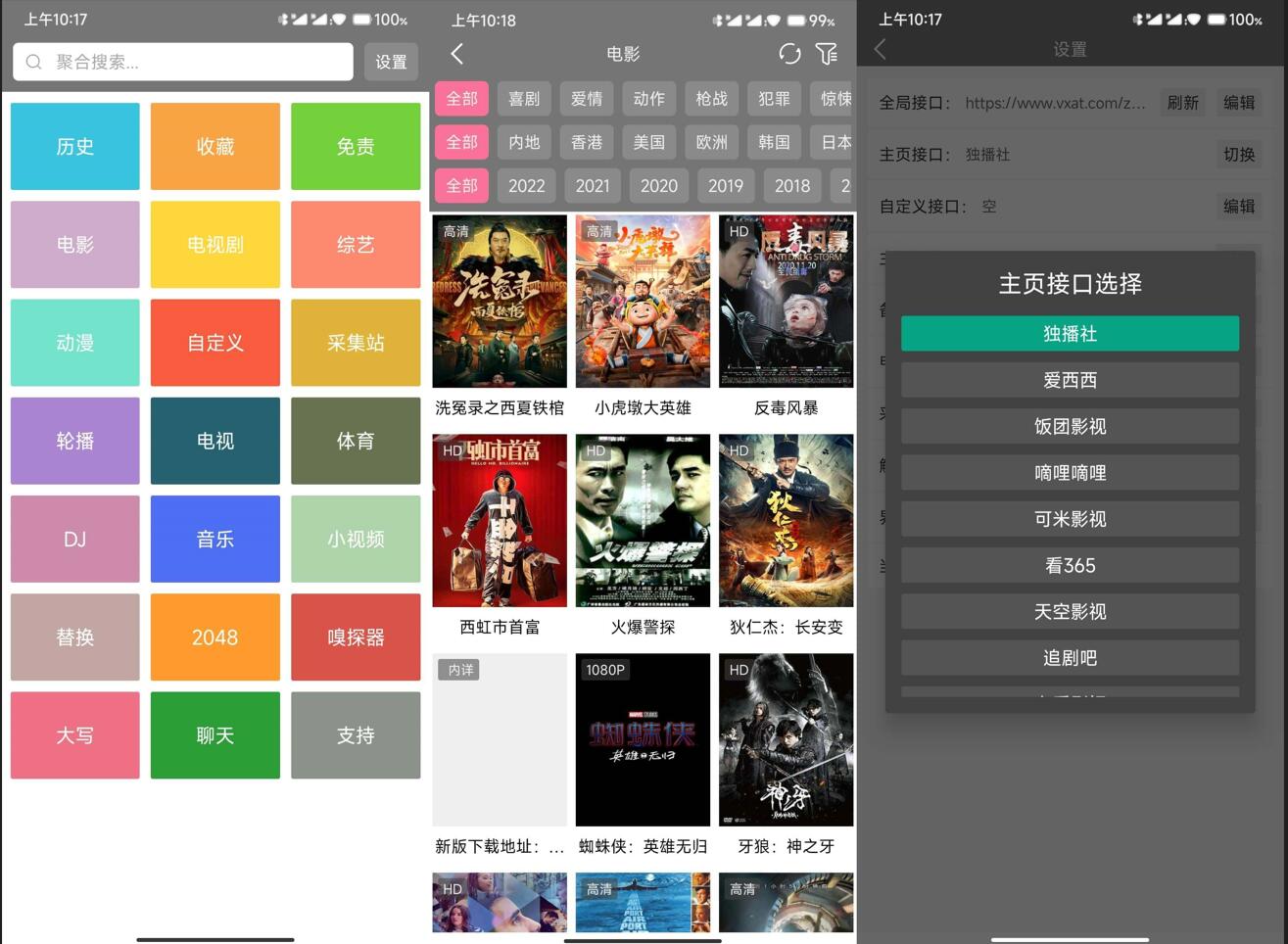The width and height of the screenshot is (1288, 944).
Task: Open the 轮播 tile
Action: click(x=75, y=441)
